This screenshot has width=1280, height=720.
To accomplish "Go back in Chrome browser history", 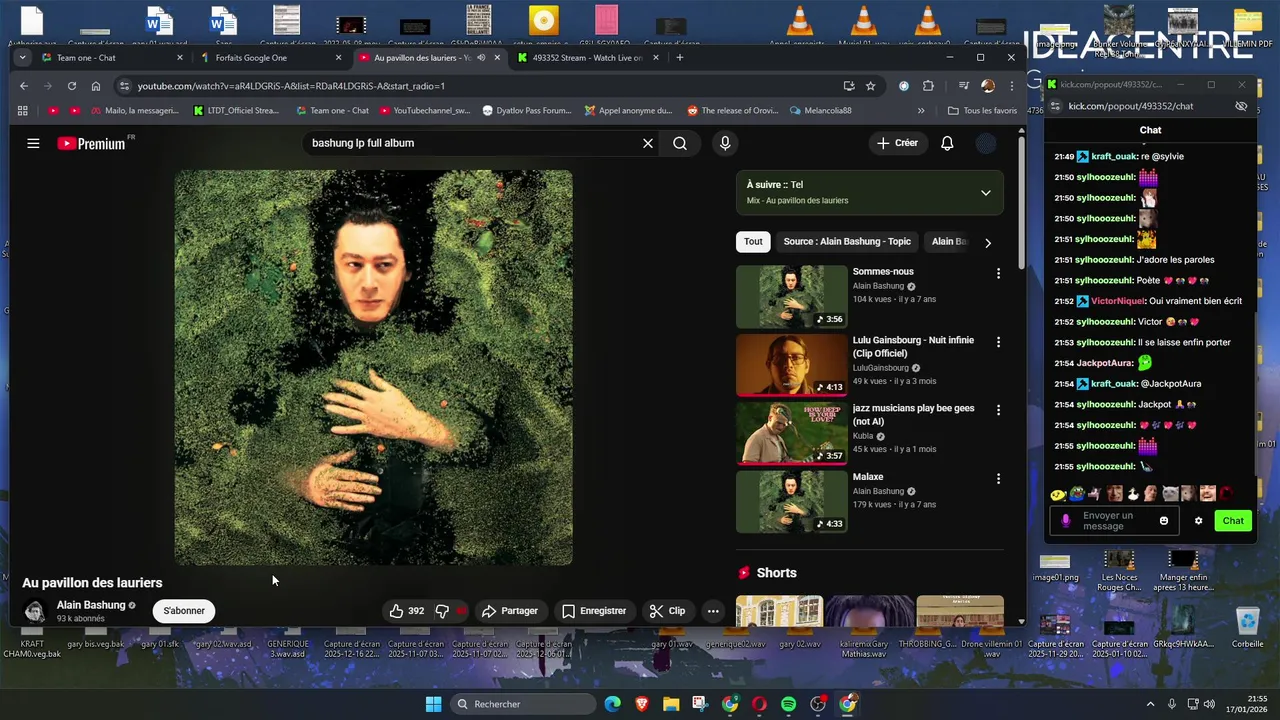I will (x=24, y=86).
